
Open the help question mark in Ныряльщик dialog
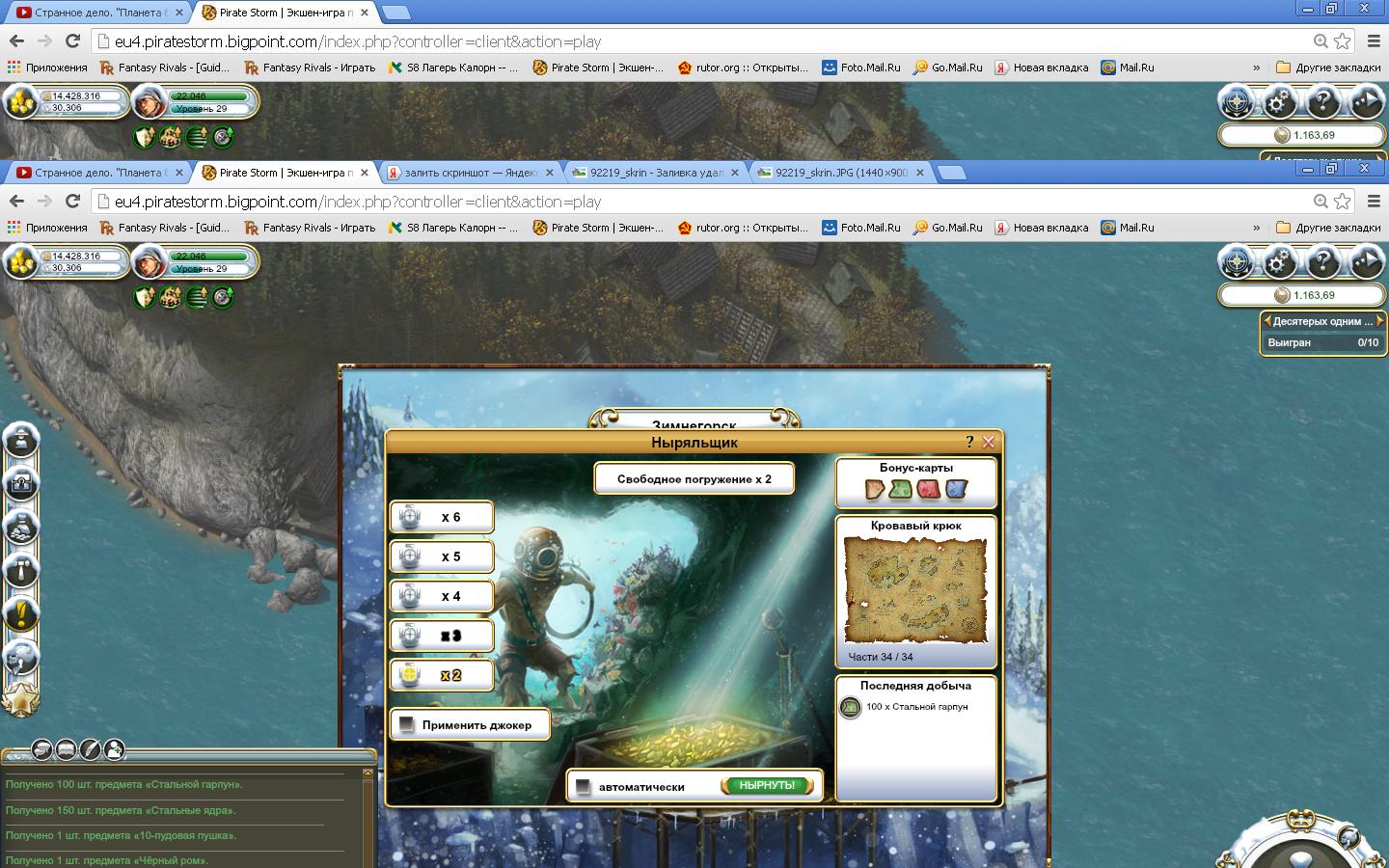pyautogui.click(x=969, y=442)
